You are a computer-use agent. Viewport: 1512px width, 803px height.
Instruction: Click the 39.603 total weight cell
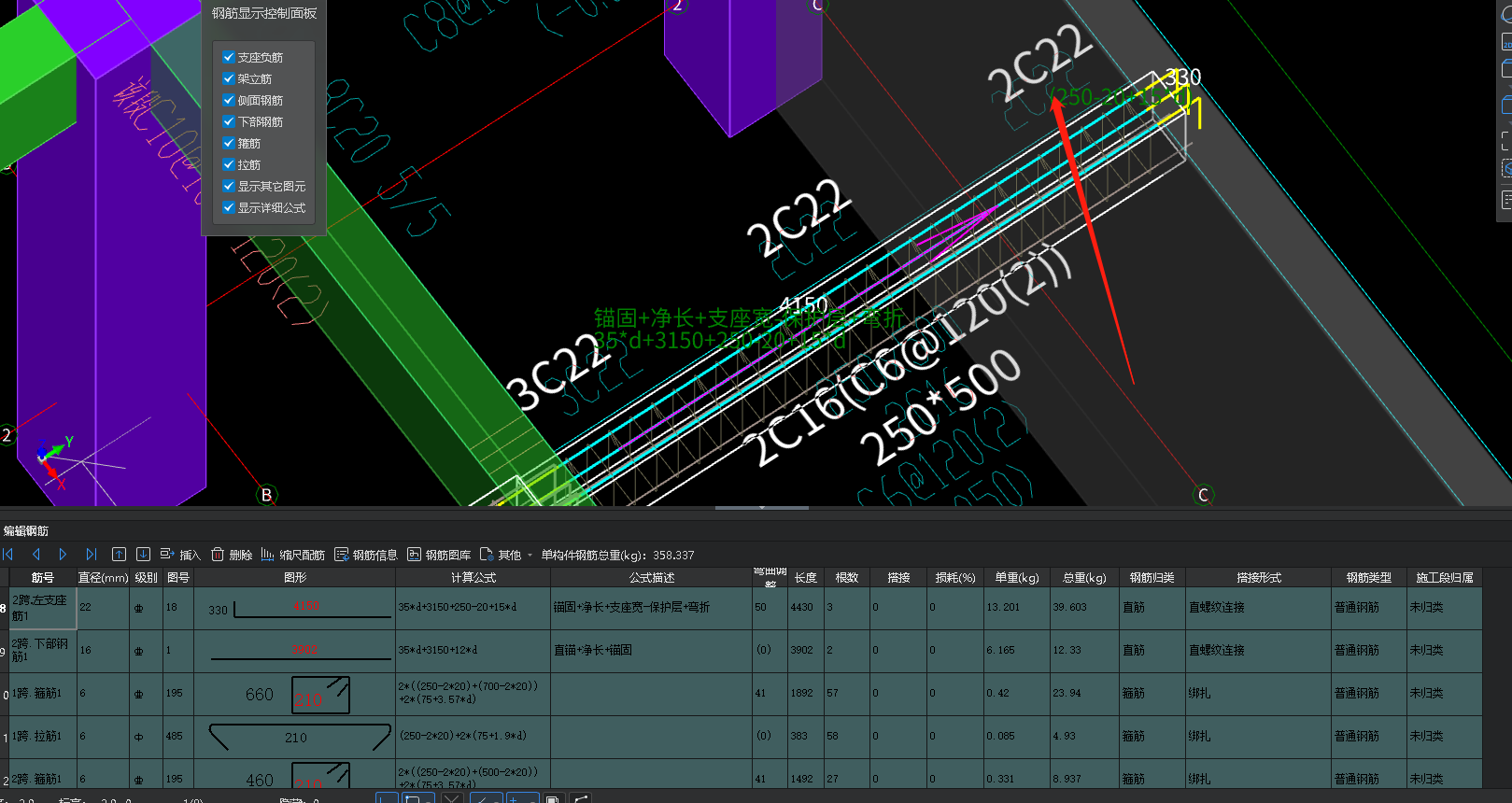point(1084,608)
